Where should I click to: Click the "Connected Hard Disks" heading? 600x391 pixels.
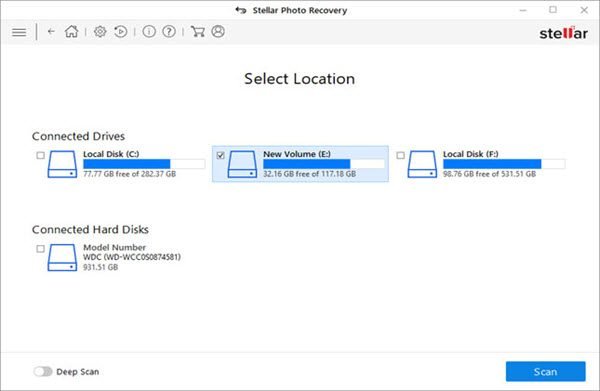pos(90,230)
